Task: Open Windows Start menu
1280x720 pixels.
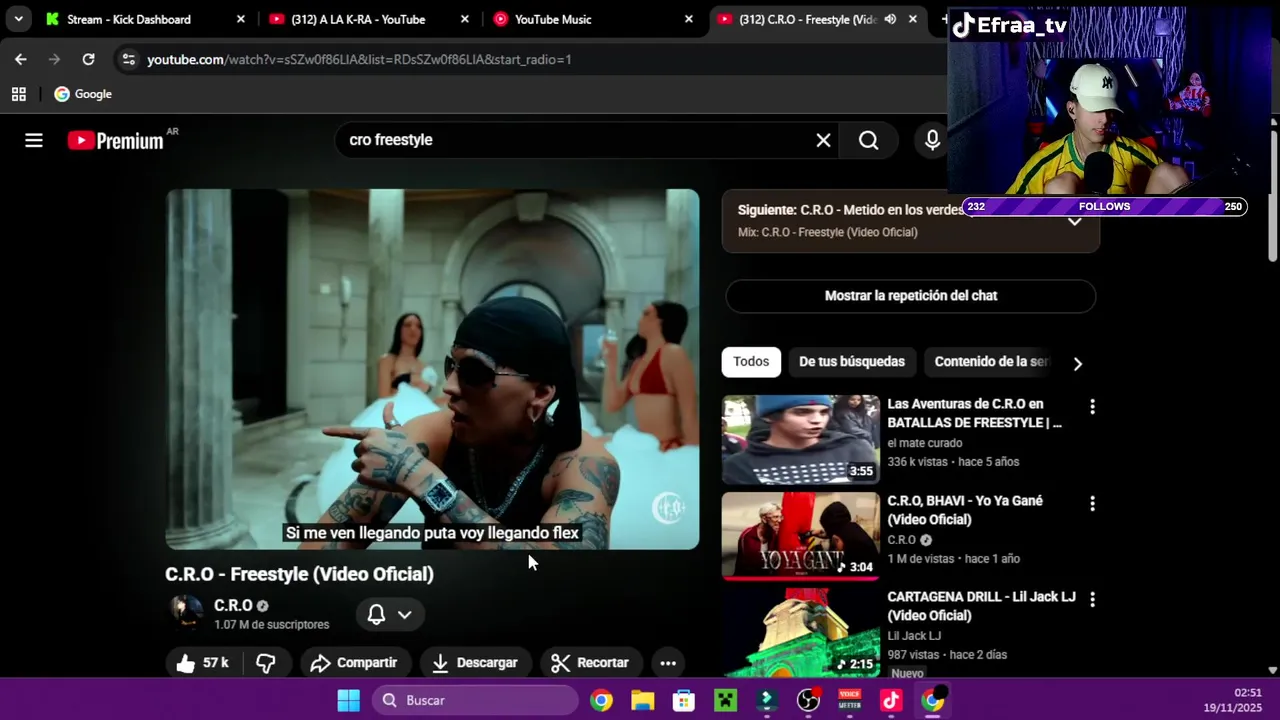Action: (x=348, y=700)
